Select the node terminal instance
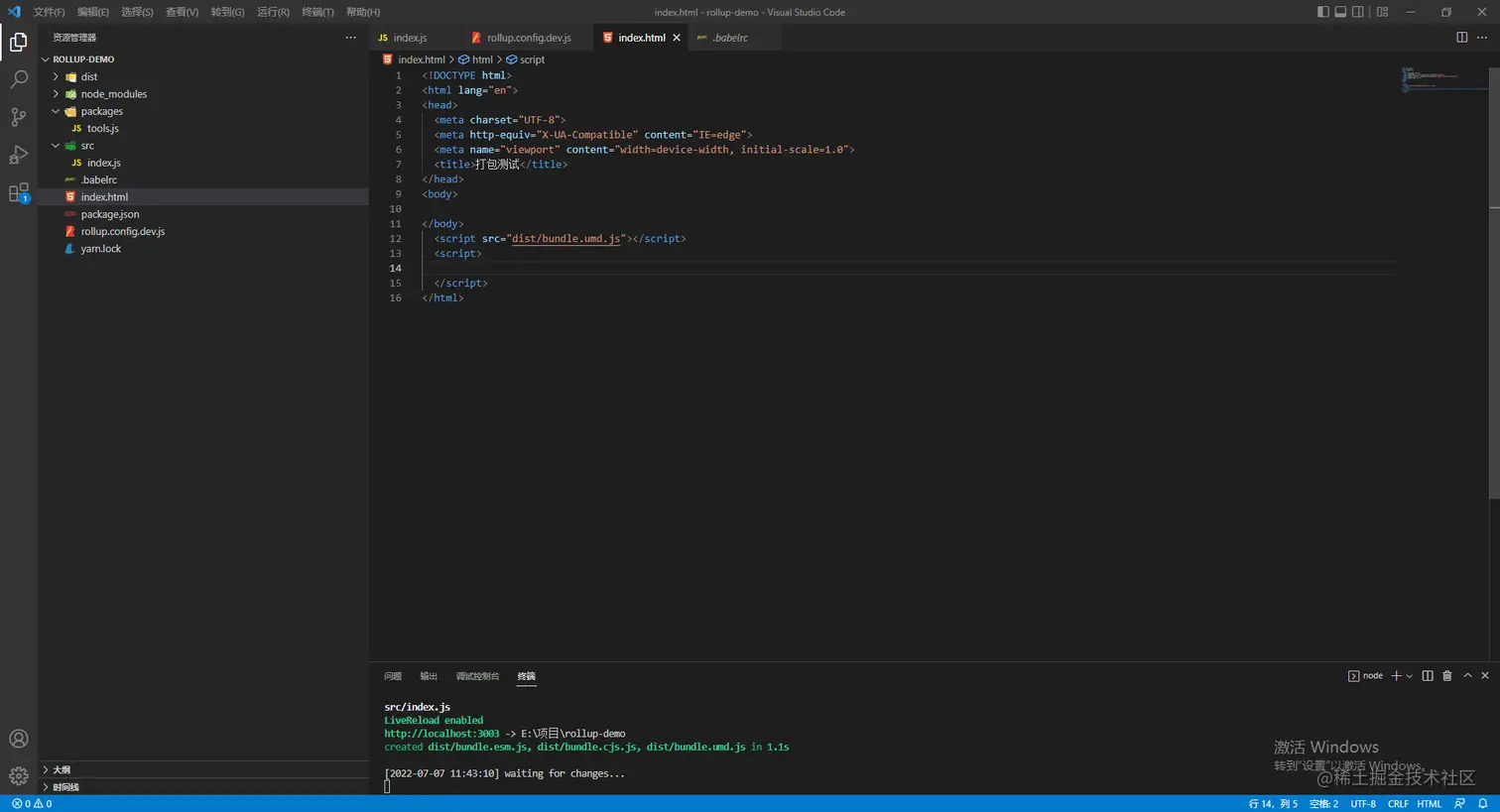 point(1365,676)
